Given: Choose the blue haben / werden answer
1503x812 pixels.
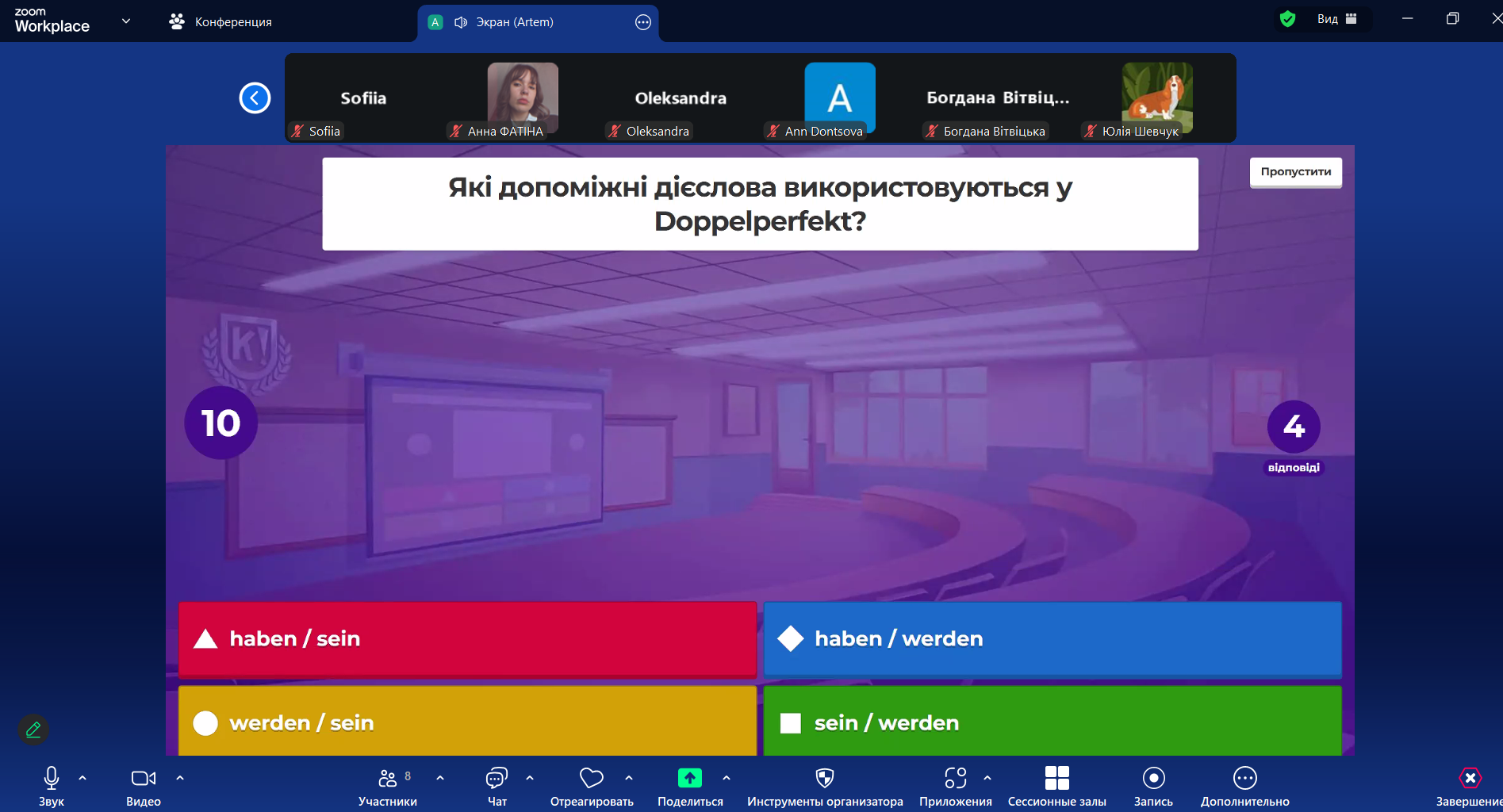Looking at the screenshot, I should (1052, 639).
